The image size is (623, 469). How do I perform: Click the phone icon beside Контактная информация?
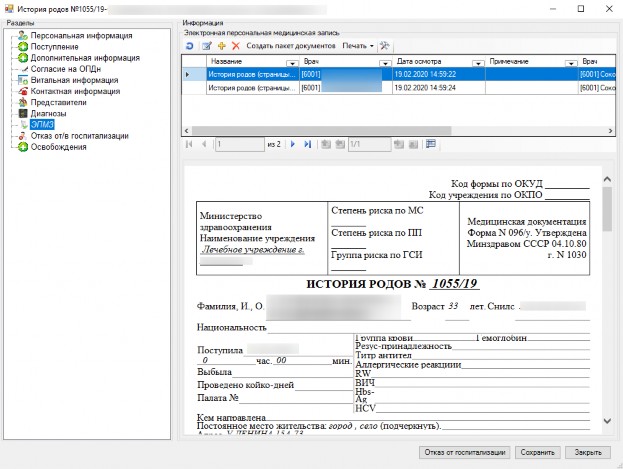[23, 91]
